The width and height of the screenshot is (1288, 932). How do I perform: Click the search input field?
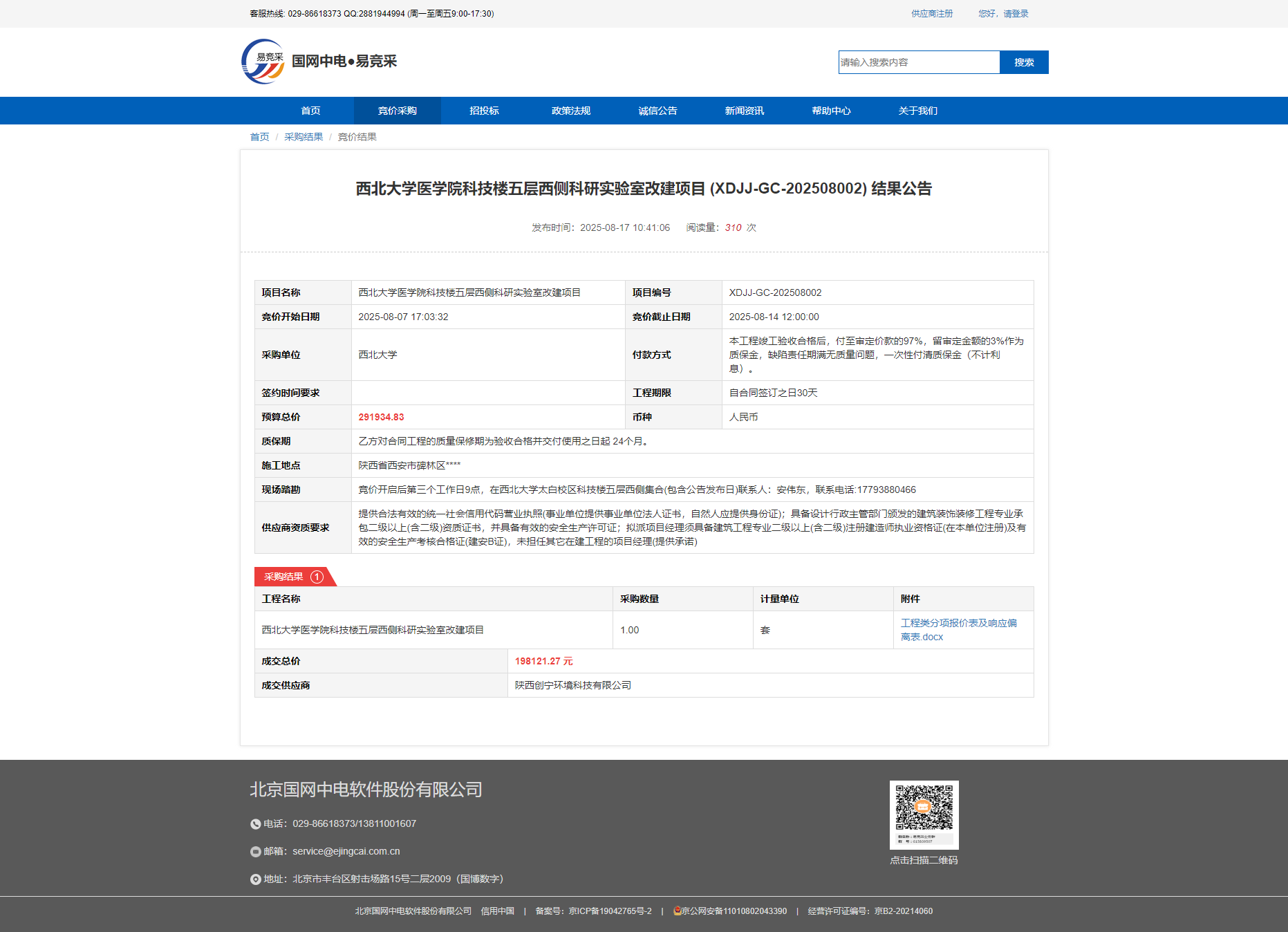pyautogui.click(x=919, y=62)
